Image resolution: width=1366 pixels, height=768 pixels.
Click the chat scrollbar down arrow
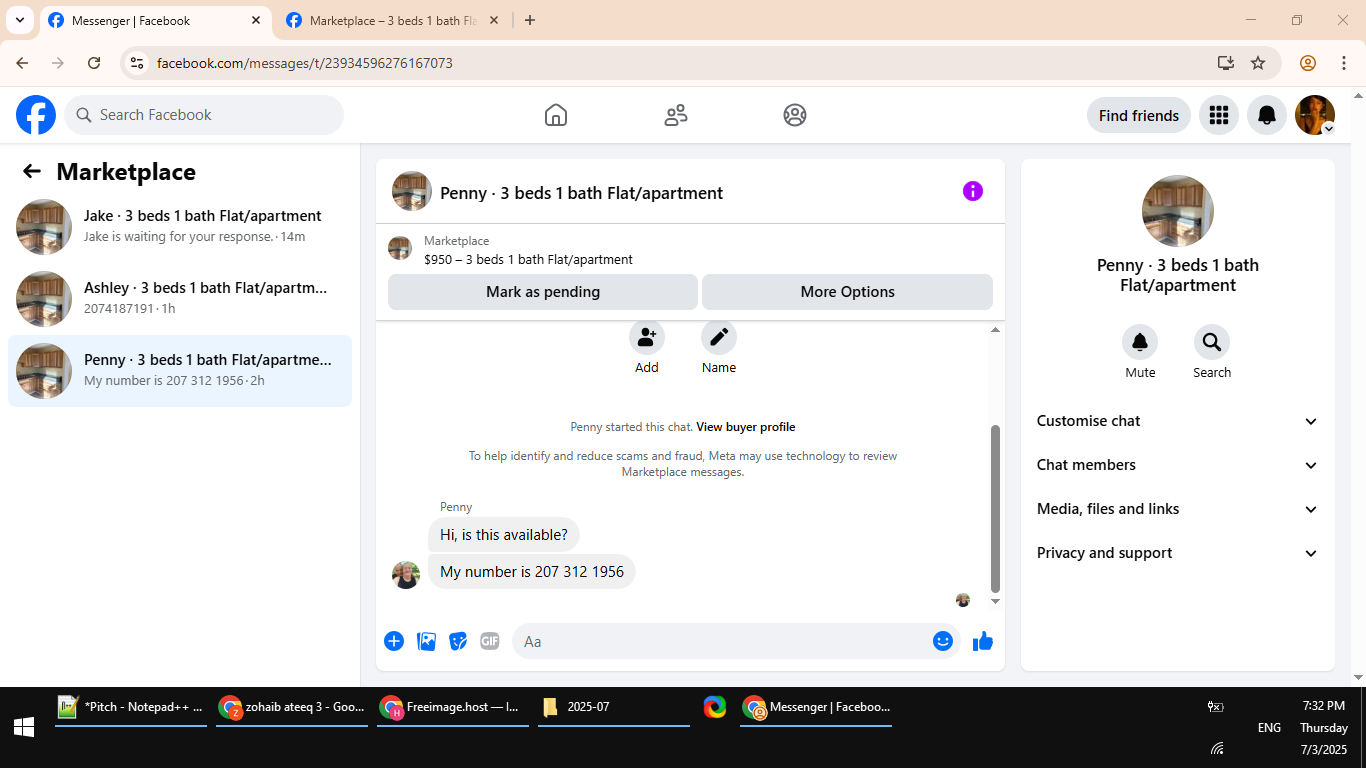(995, 602)
